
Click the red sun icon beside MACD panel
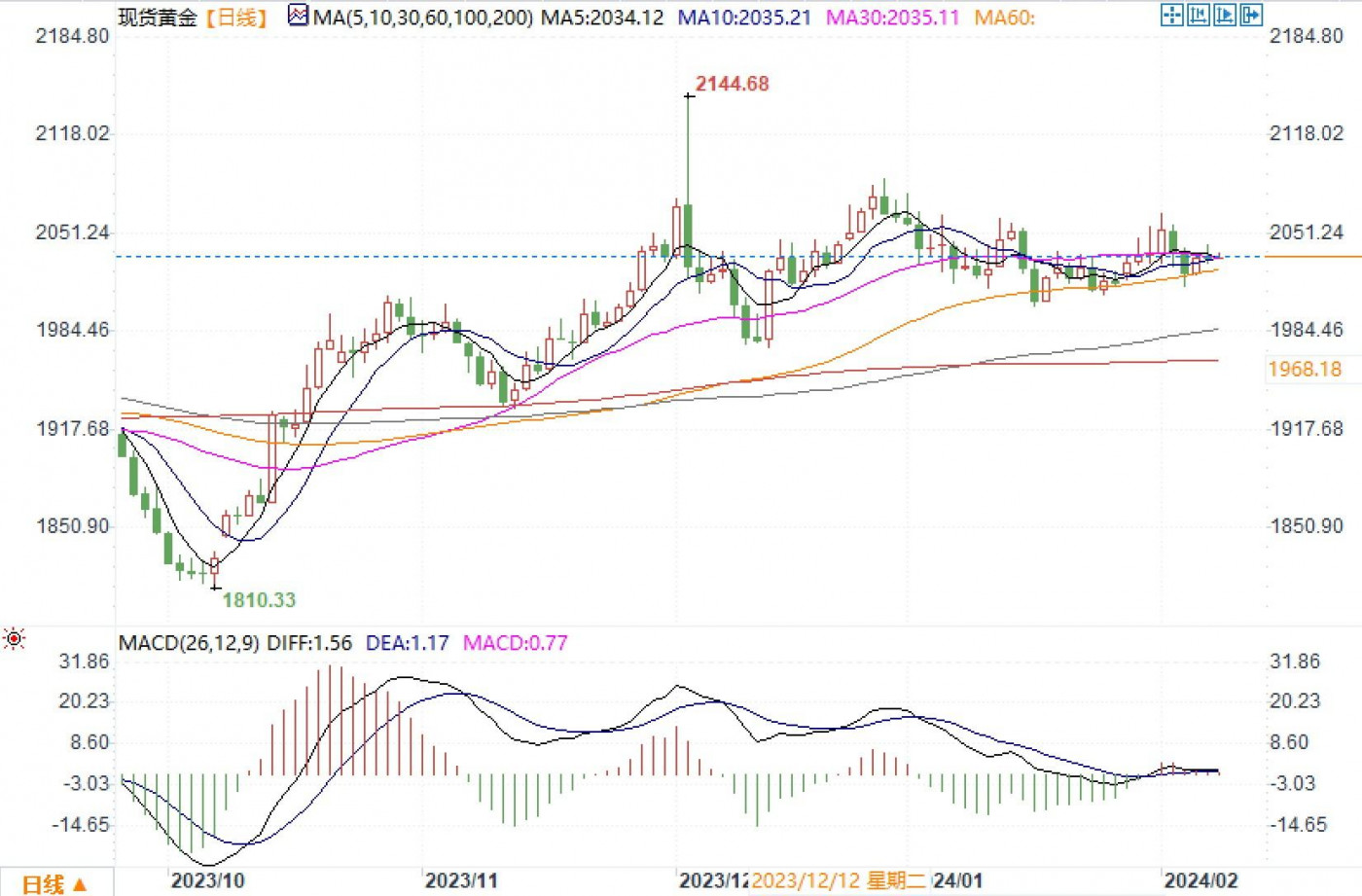[14, 639]
